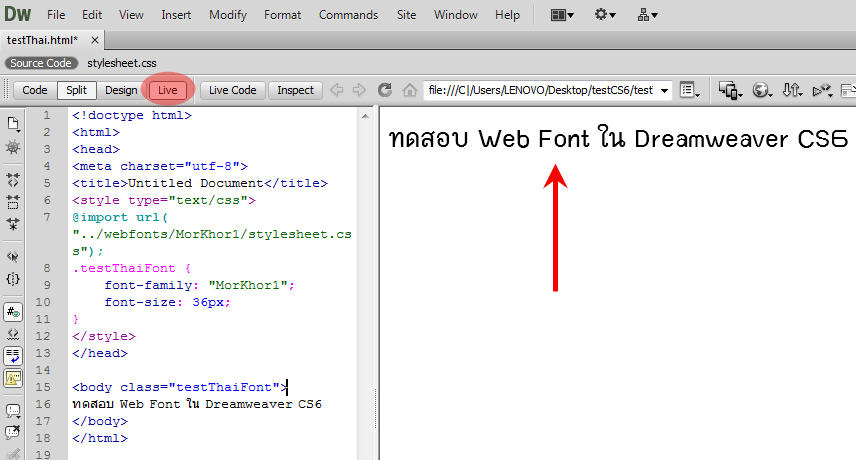Open the Site management dropdown icon

pyautogui.click(x=647, y=15)
